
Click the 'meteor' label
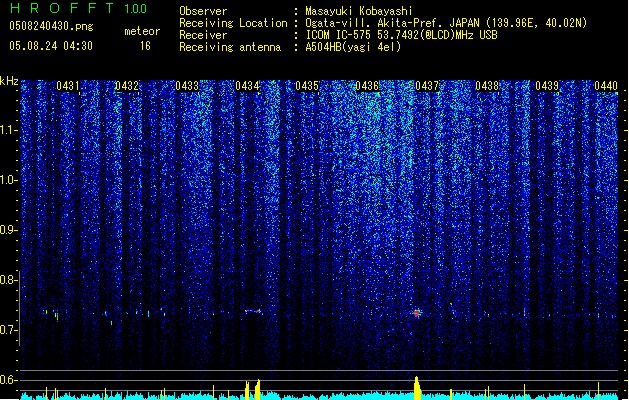tap(142, 31)
